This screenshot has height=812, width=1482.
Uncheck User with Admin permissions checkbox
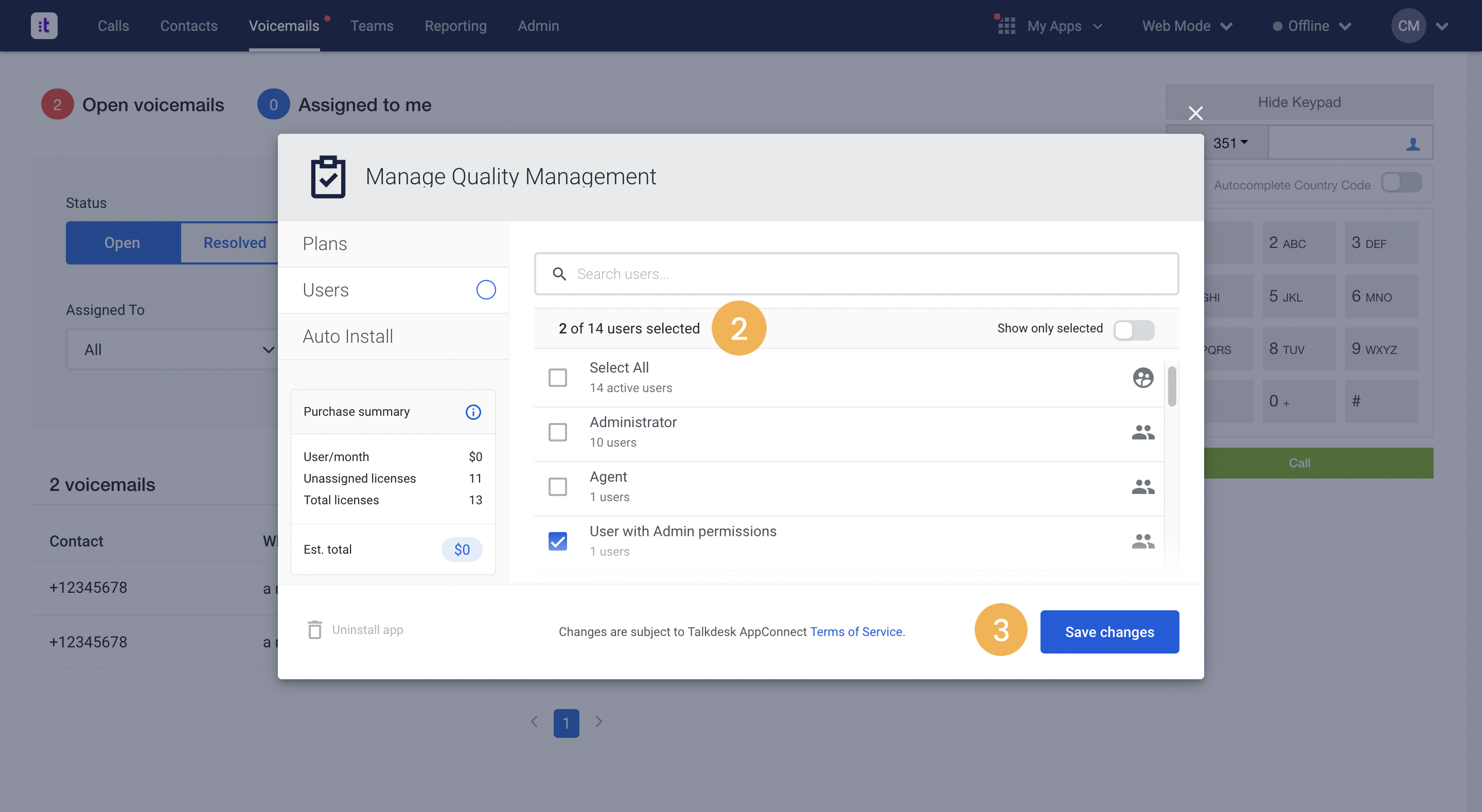pyautogui.click(x=557, y=541)
